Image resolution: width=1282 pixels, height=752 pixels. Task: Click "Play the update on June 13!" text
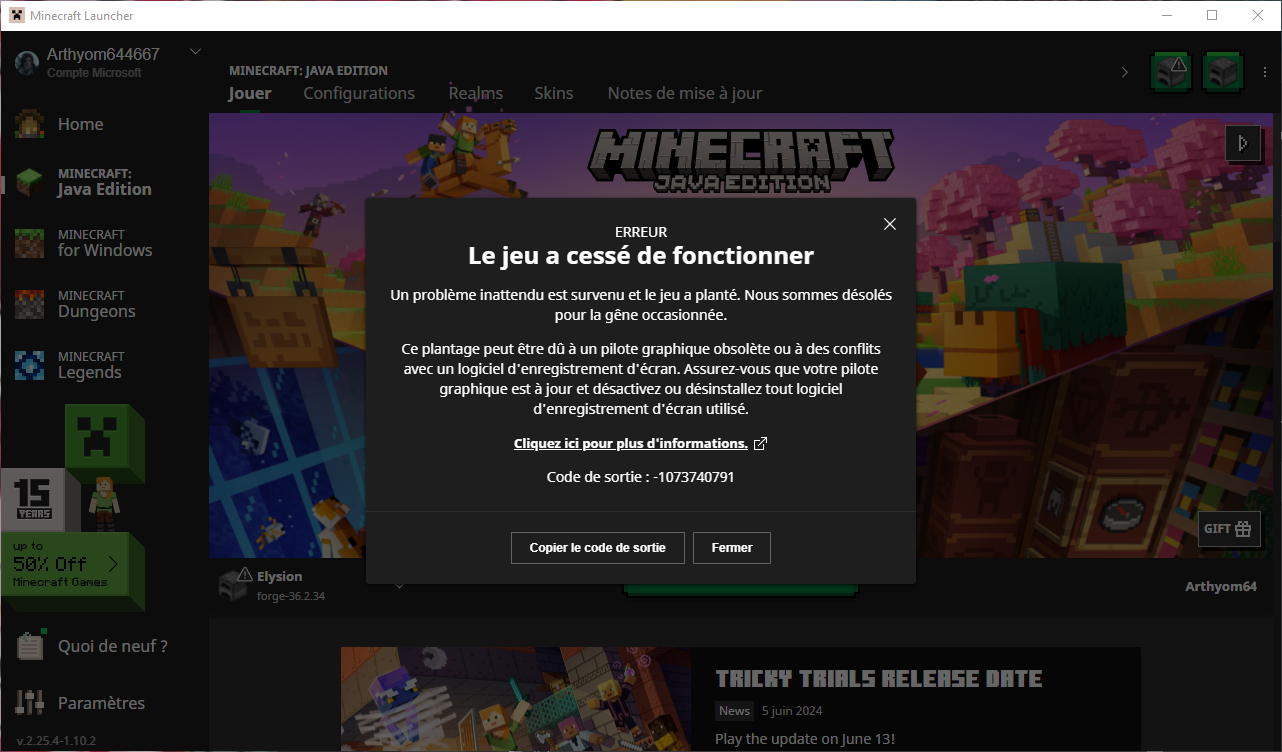(805, 739)
